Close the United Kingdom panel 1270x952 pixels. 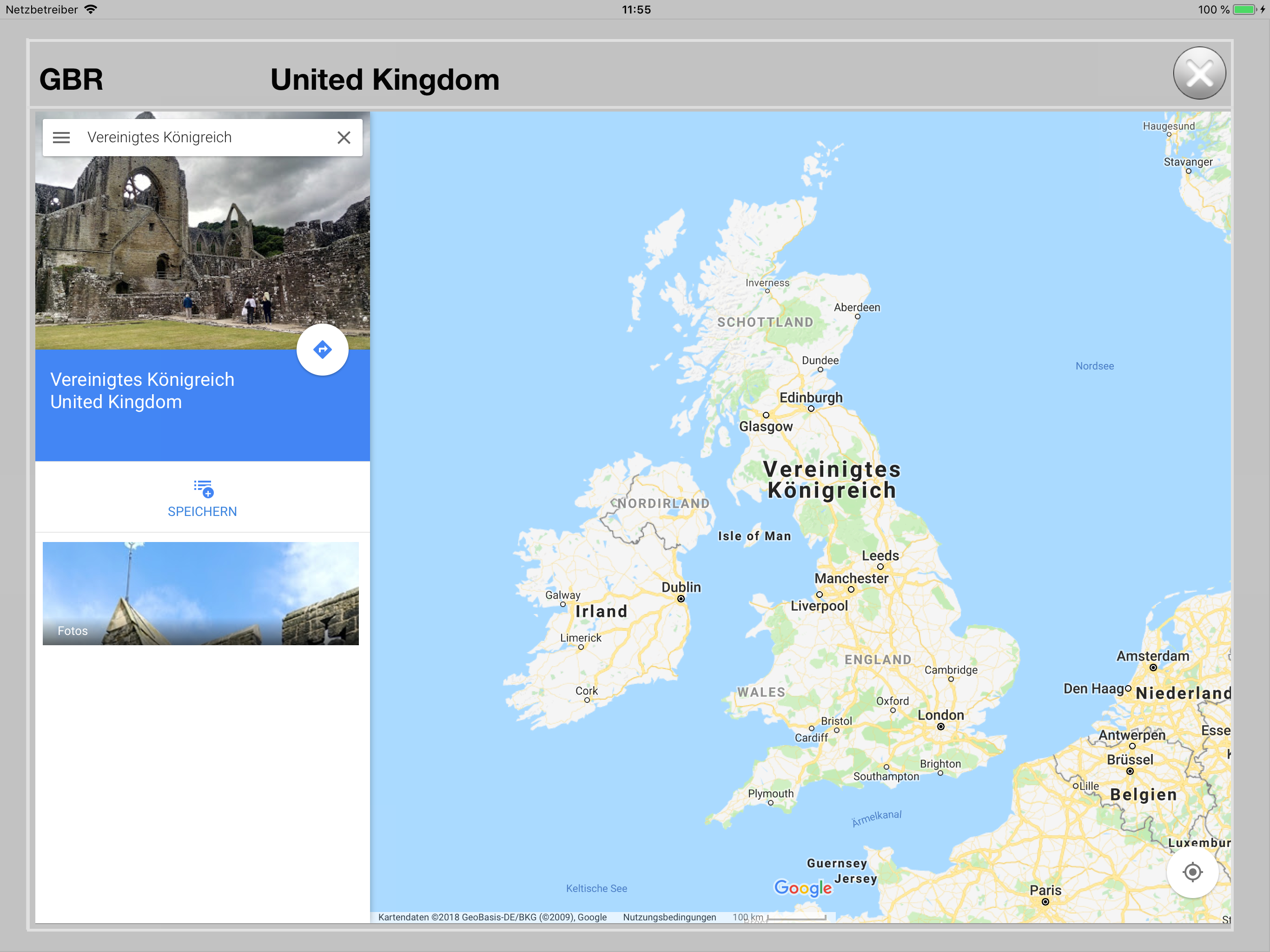[x=1199, y=73]
